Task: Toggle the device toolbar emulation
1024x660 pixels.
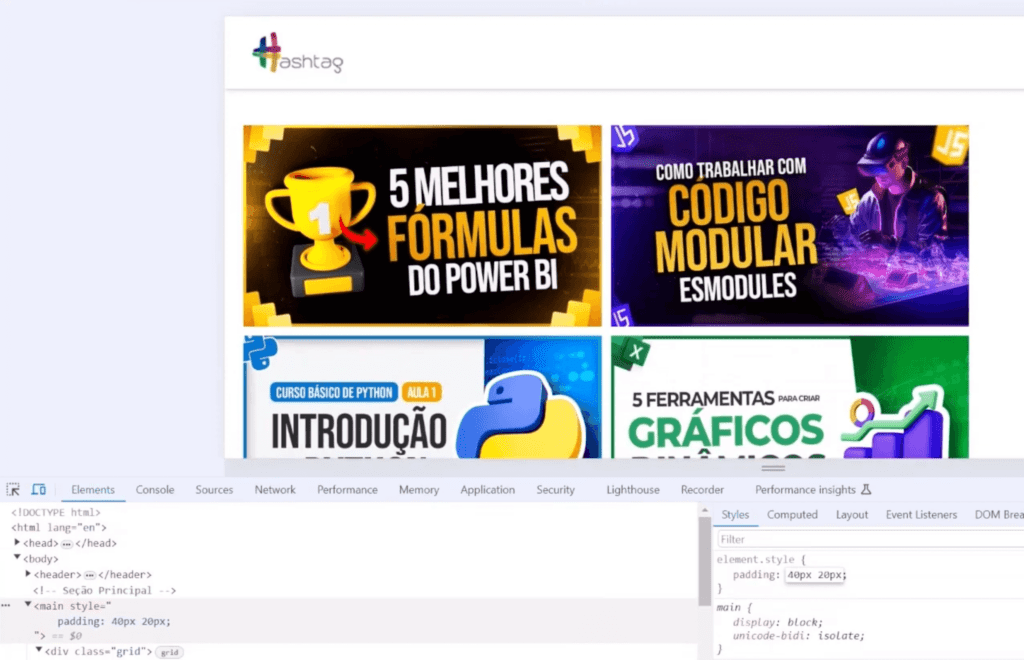Action: pyautogui.click(x=37, y=490)
